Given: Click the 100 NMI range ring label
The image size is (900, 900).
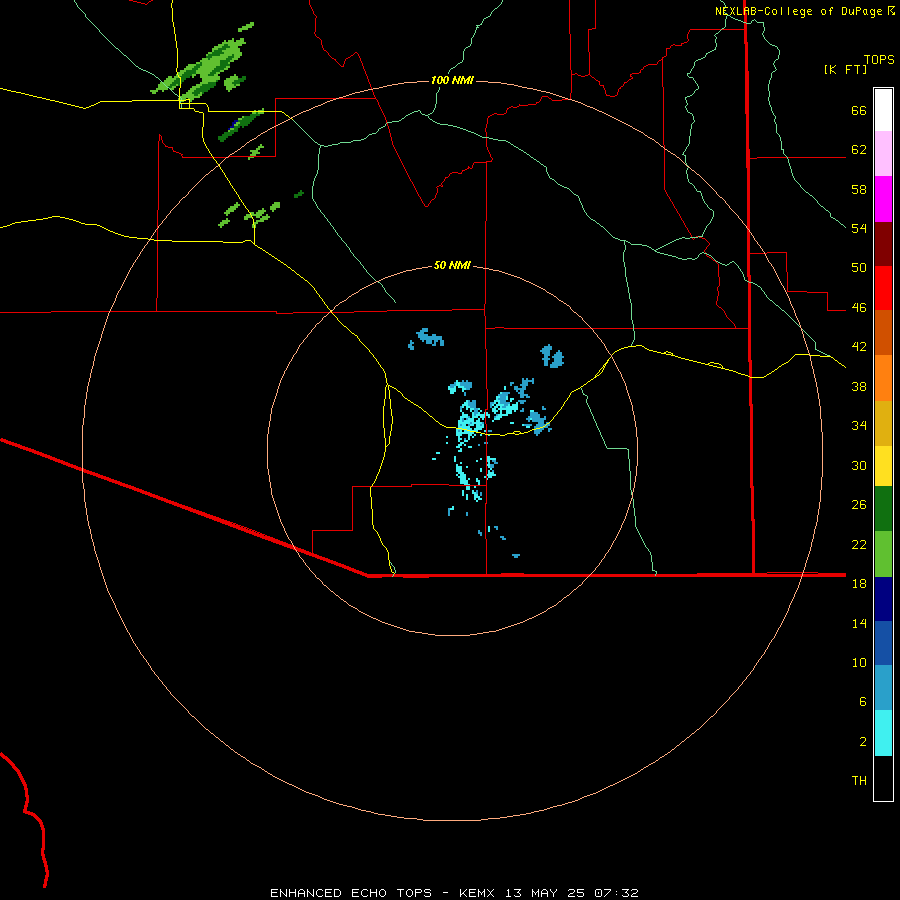Looking at the screenshot, I should tap(452, 80).
